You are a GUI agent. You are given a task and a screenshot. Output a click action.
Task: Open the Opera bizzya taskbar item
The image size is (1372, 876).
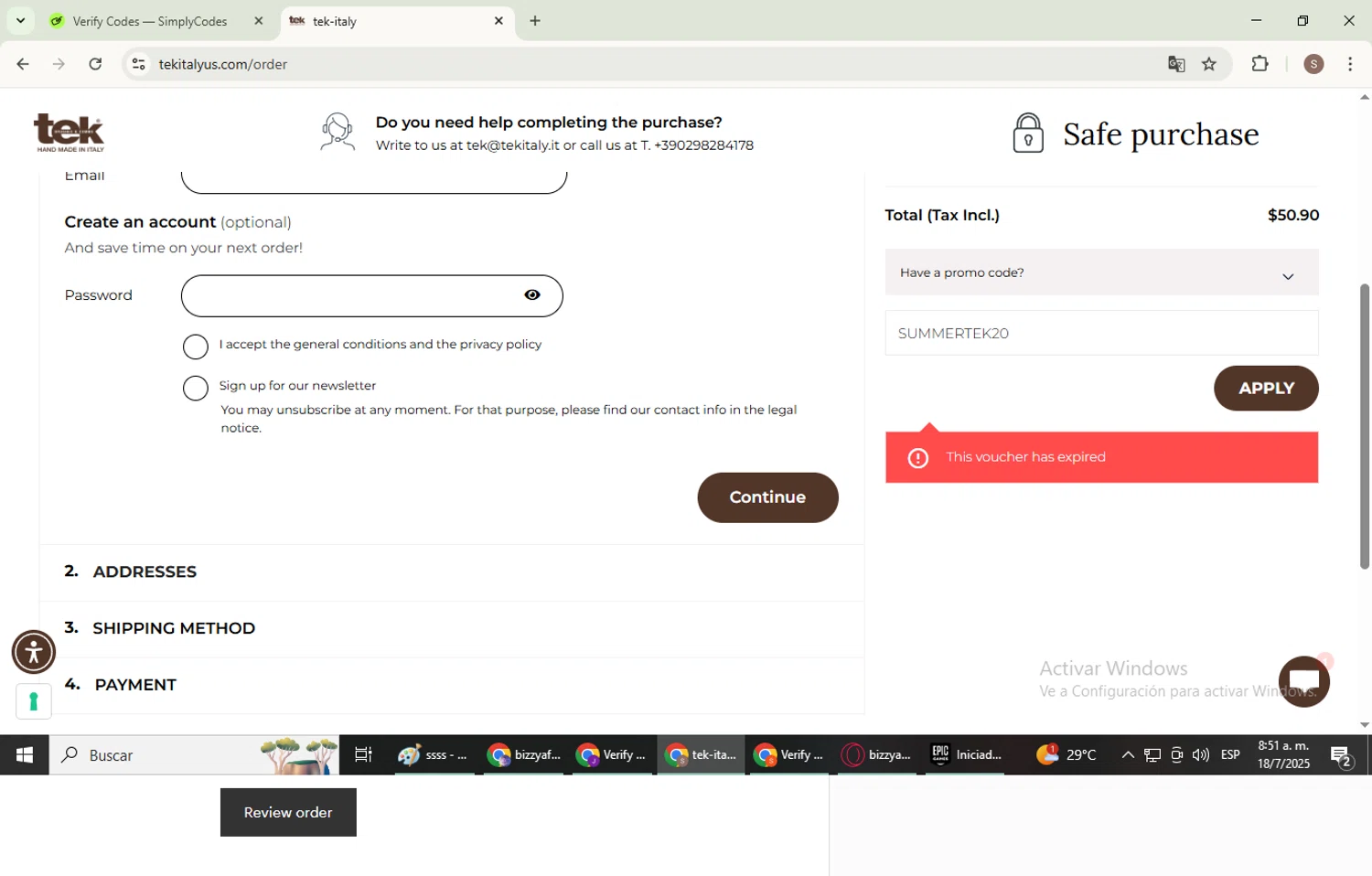coord(877,754)
